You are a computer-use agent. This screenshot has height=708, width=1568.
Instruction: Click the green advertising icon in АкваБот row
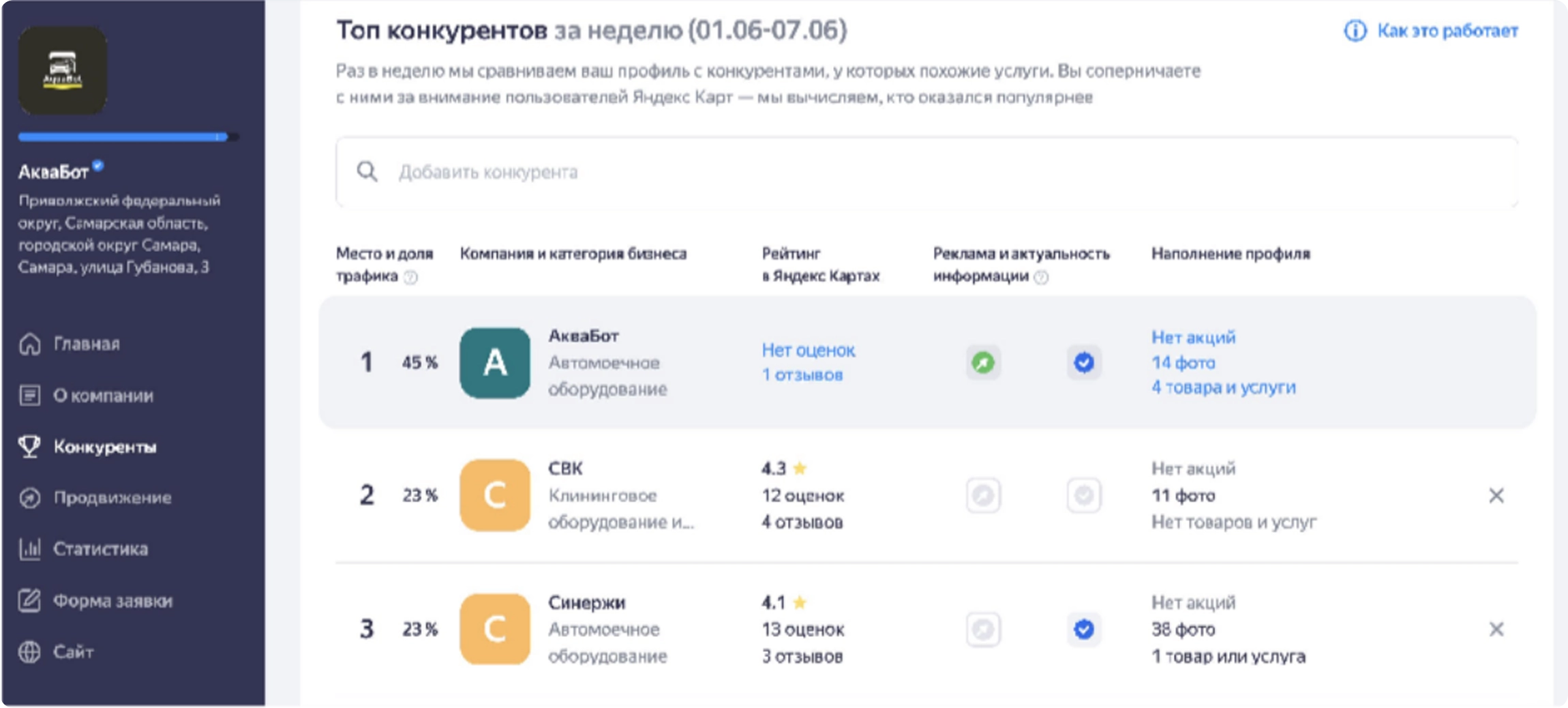point(983,363)
